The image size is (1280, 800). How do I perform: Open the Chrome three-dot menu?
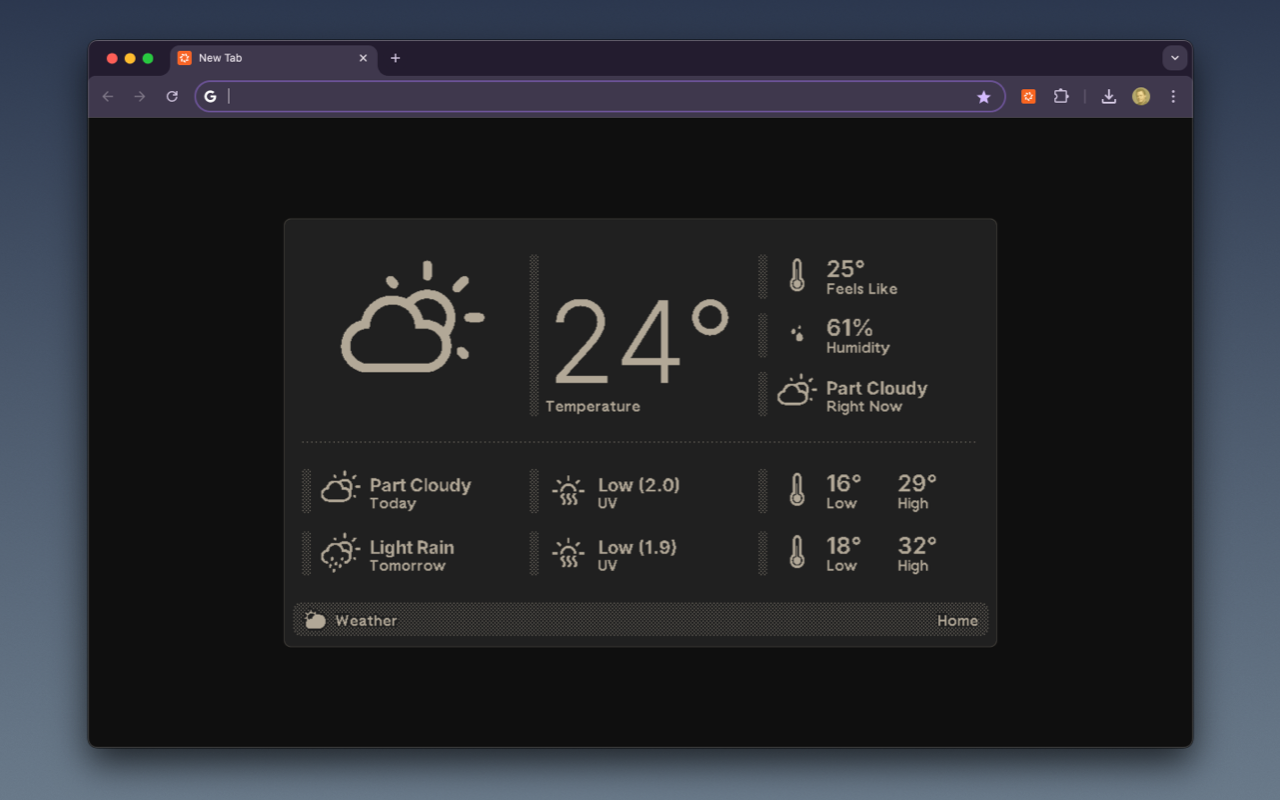(1173, 96)
